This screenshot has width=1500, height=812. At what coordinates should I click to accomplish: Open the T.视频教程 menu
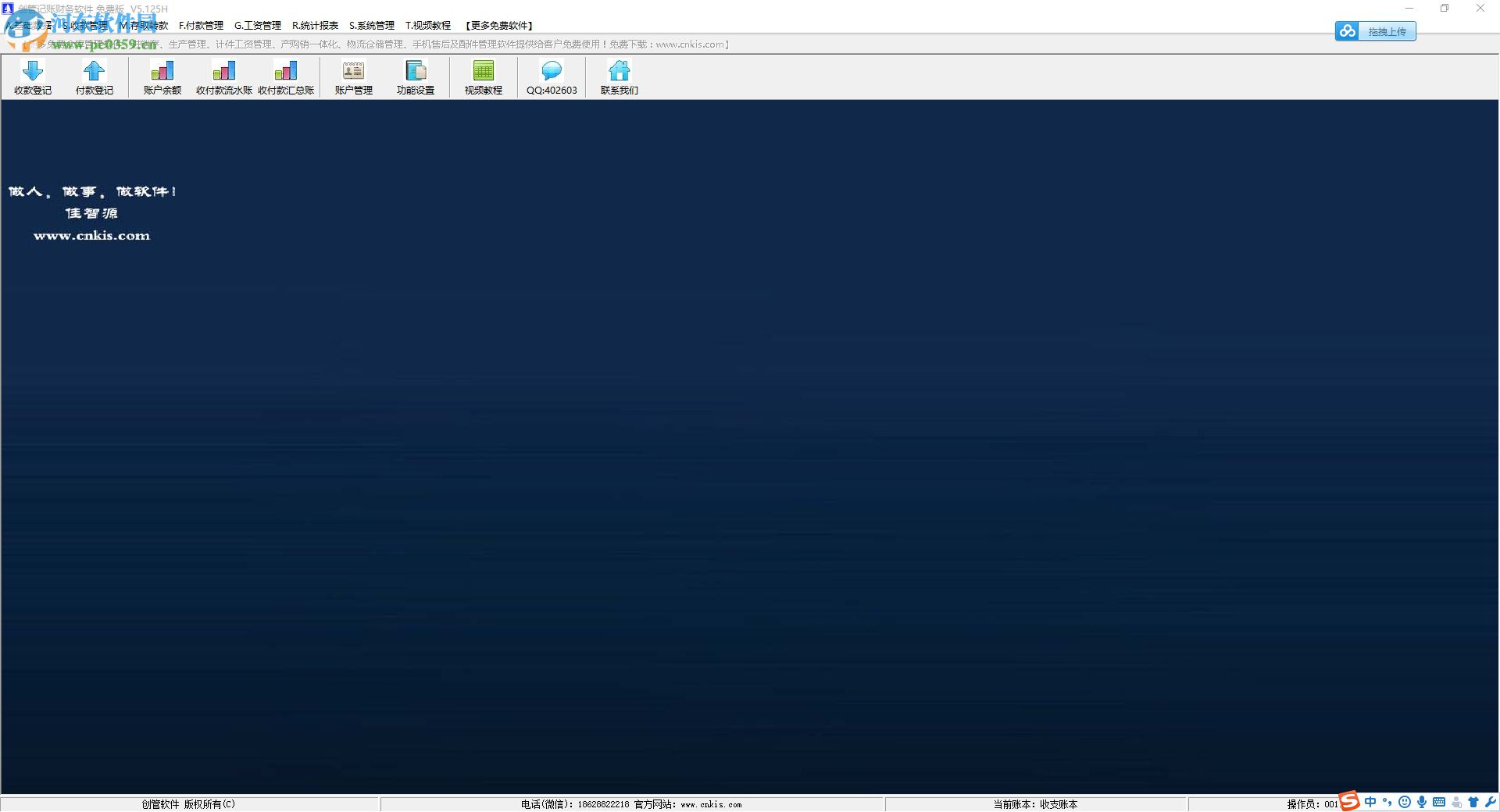428,26
